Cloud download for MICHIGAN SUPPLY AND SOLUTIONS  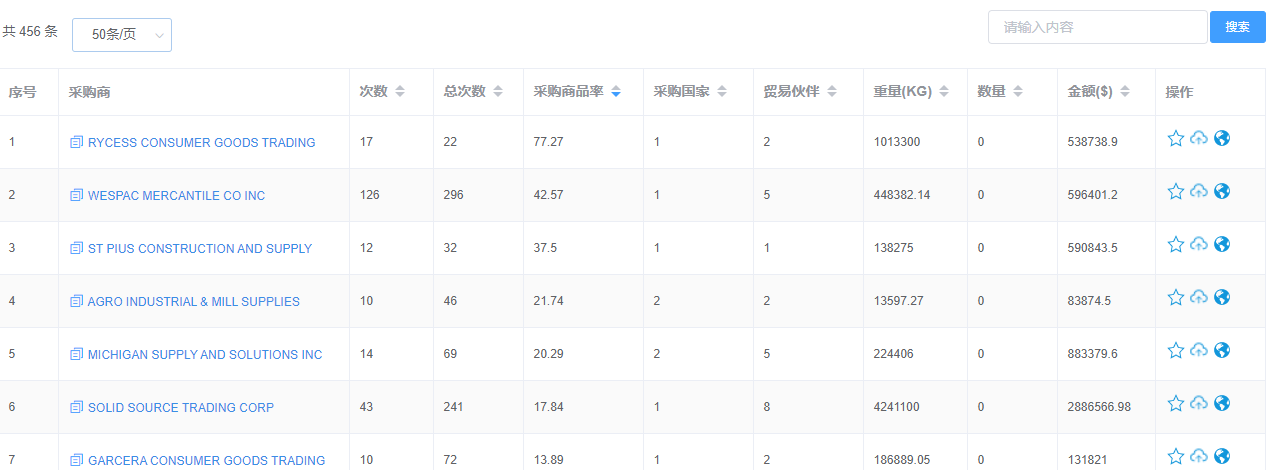click(1199, 350)
